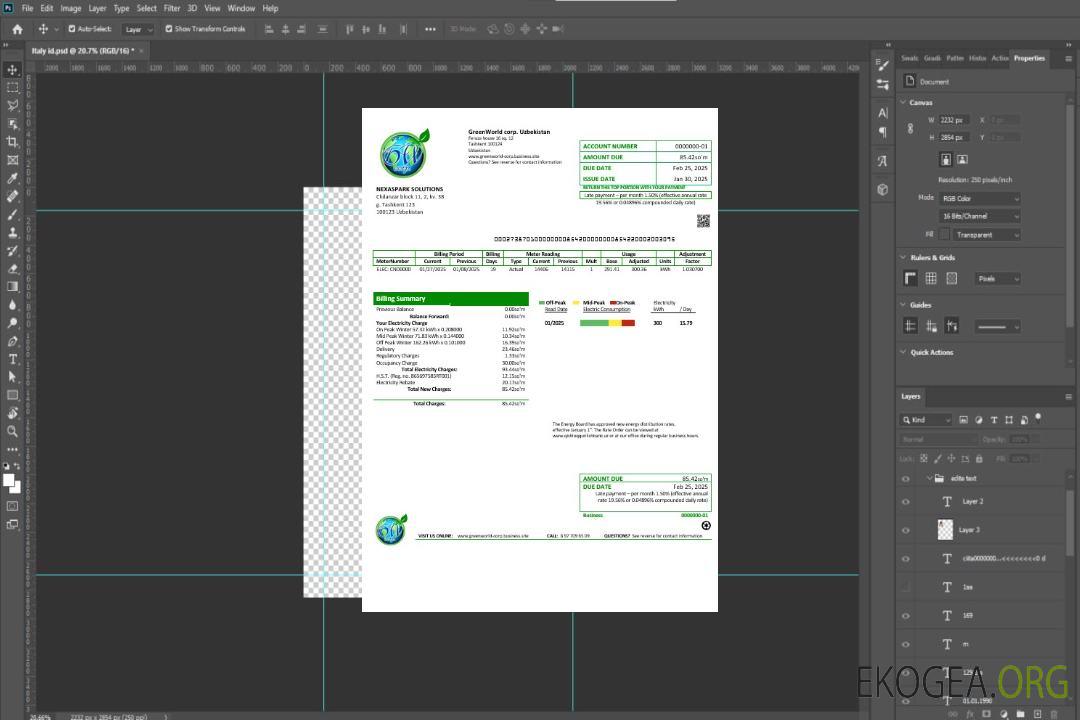Click the add layer mask button

point(986,714)
